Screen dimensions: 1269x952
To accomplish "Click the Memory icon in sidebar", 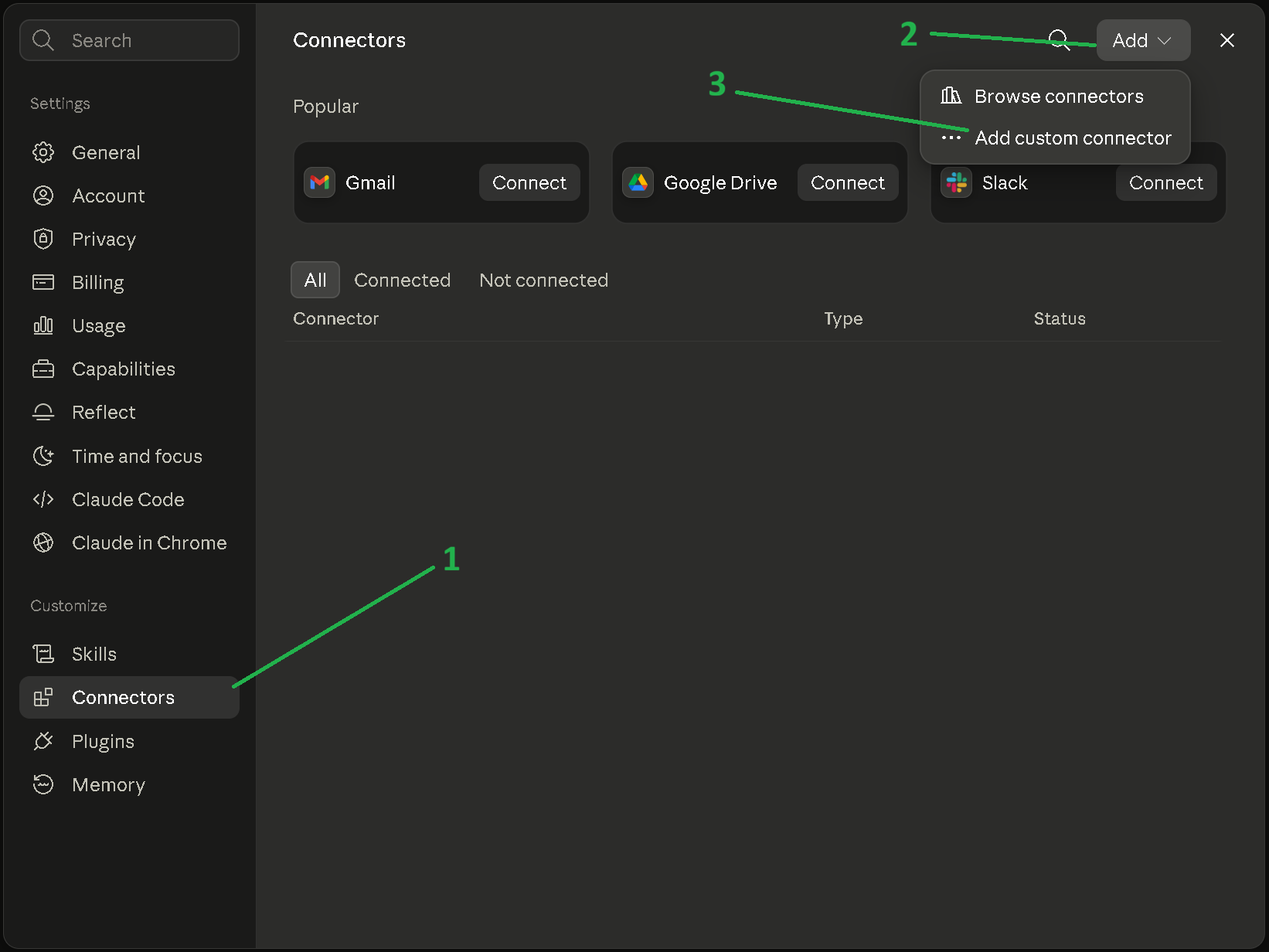I will point(43,784).
